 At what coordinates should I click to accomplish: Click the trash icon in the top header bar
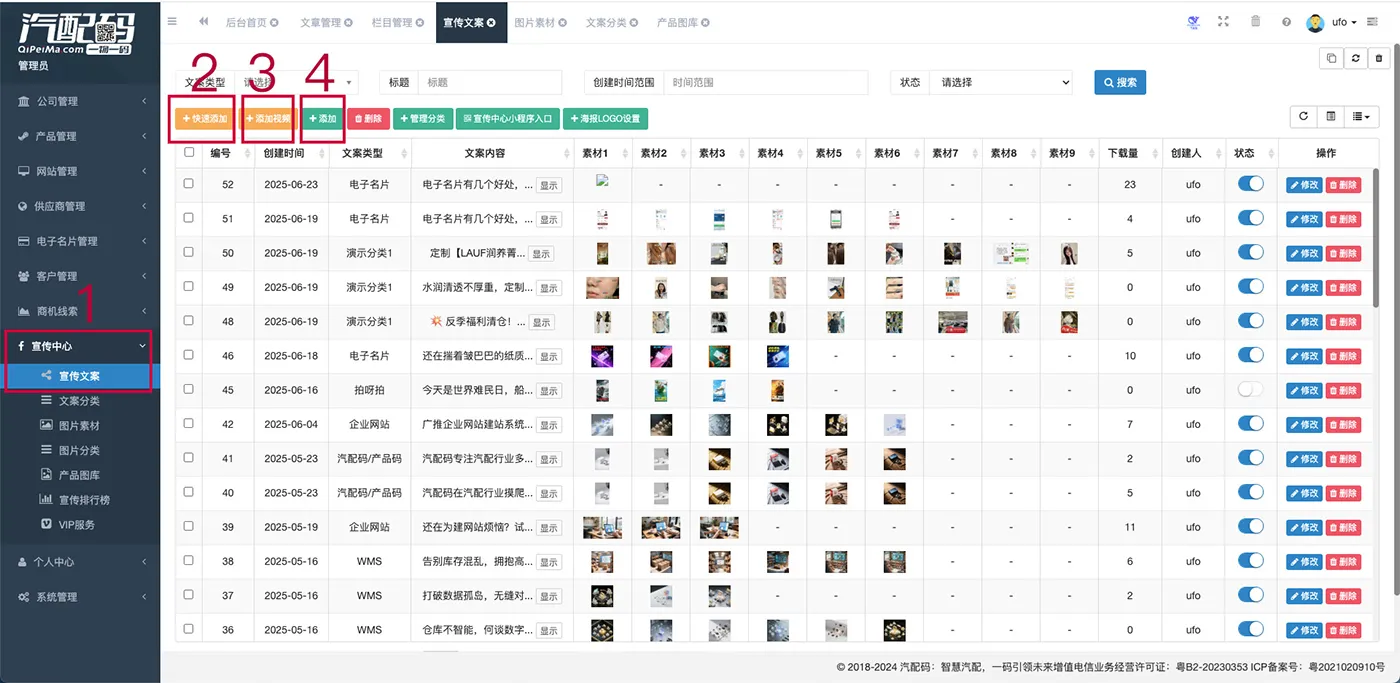(x=1255, y=22)
